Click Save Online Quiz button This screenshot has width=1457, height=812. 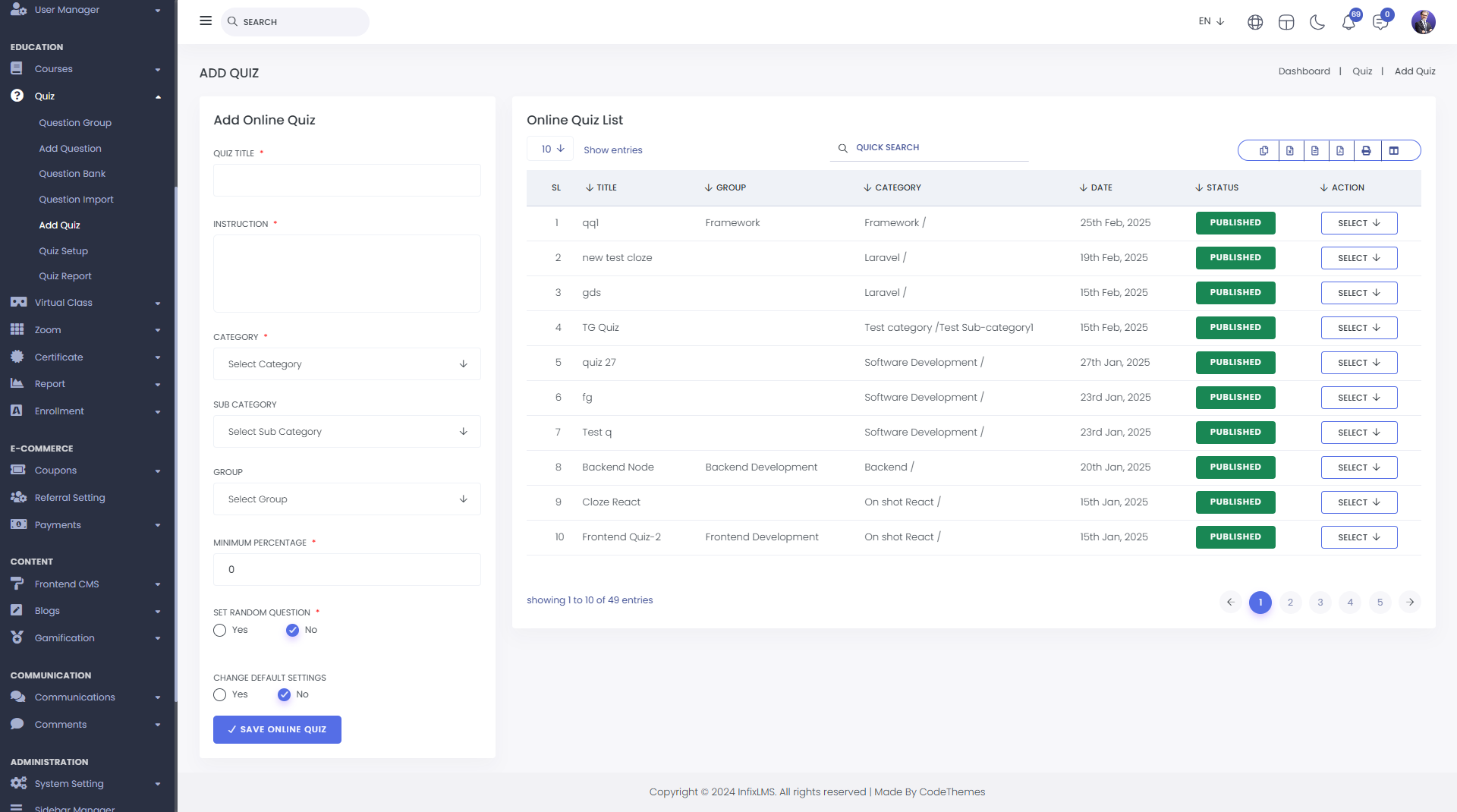point(277,729)
